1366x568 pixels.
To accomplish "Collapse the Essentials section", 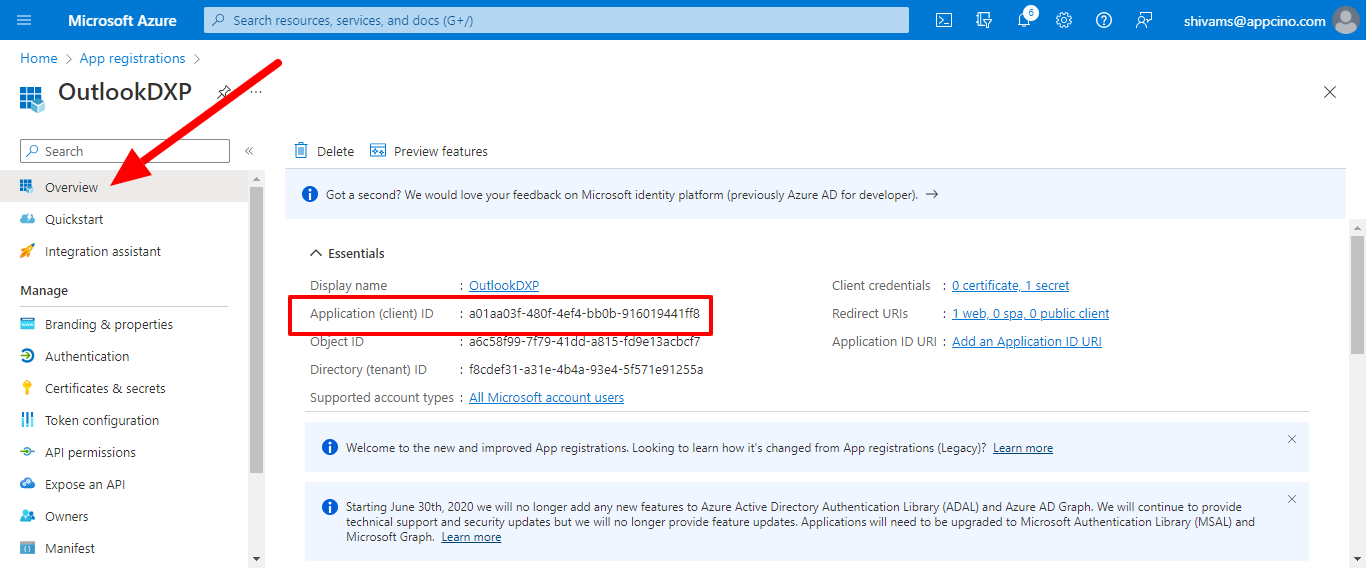I will click(316, 254).
